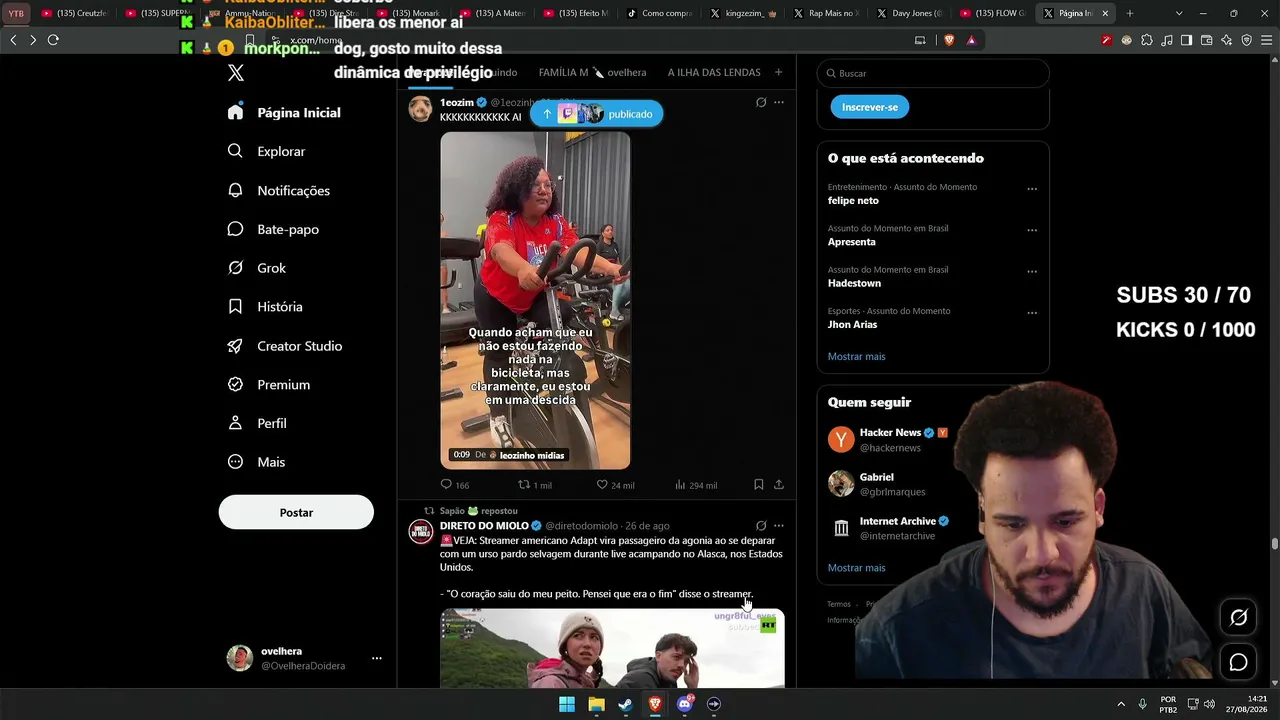This screenshot has width=1280, height=720.
Task: Open account options next to ovelhera
Action: (377, 658)
